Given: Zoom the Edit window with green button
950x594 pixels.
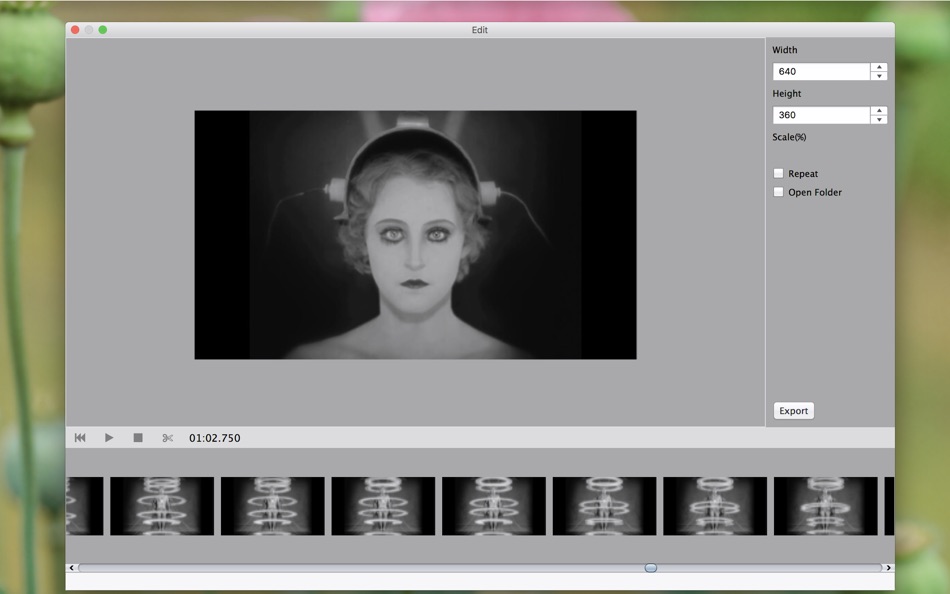Looking at the screenshot, I should (103, 30).
